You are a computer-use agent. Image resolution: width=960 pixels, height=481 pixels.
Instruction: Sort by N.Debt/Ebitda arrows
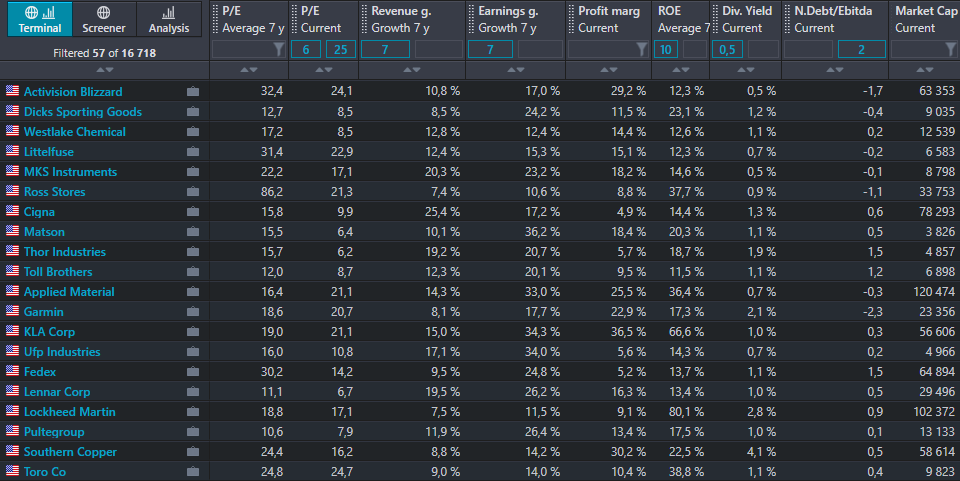[x=834, y=70]
